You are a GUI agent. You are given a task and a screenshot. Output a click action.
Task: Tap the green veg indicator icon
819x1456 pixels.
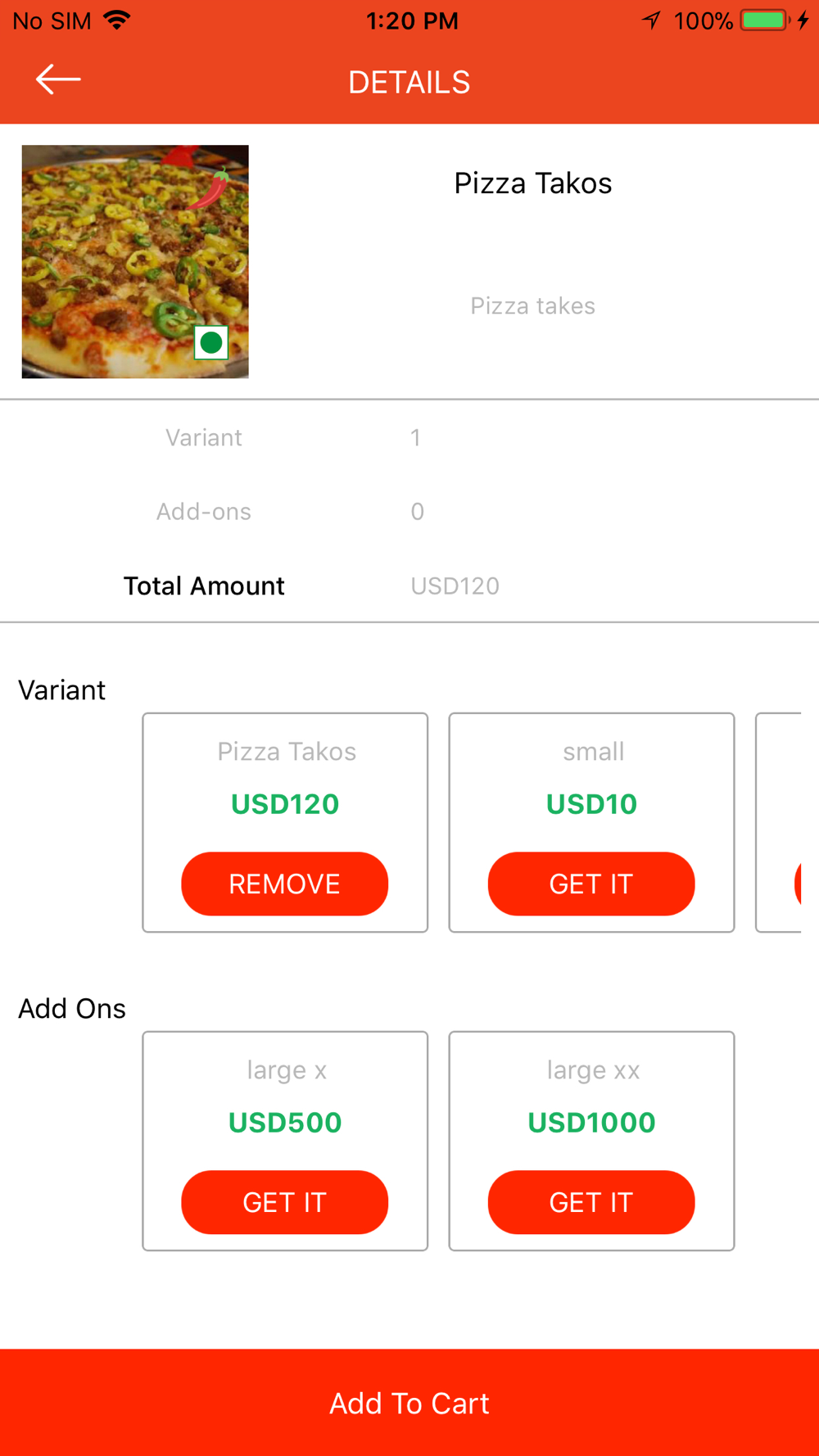(x=211, y=342)
